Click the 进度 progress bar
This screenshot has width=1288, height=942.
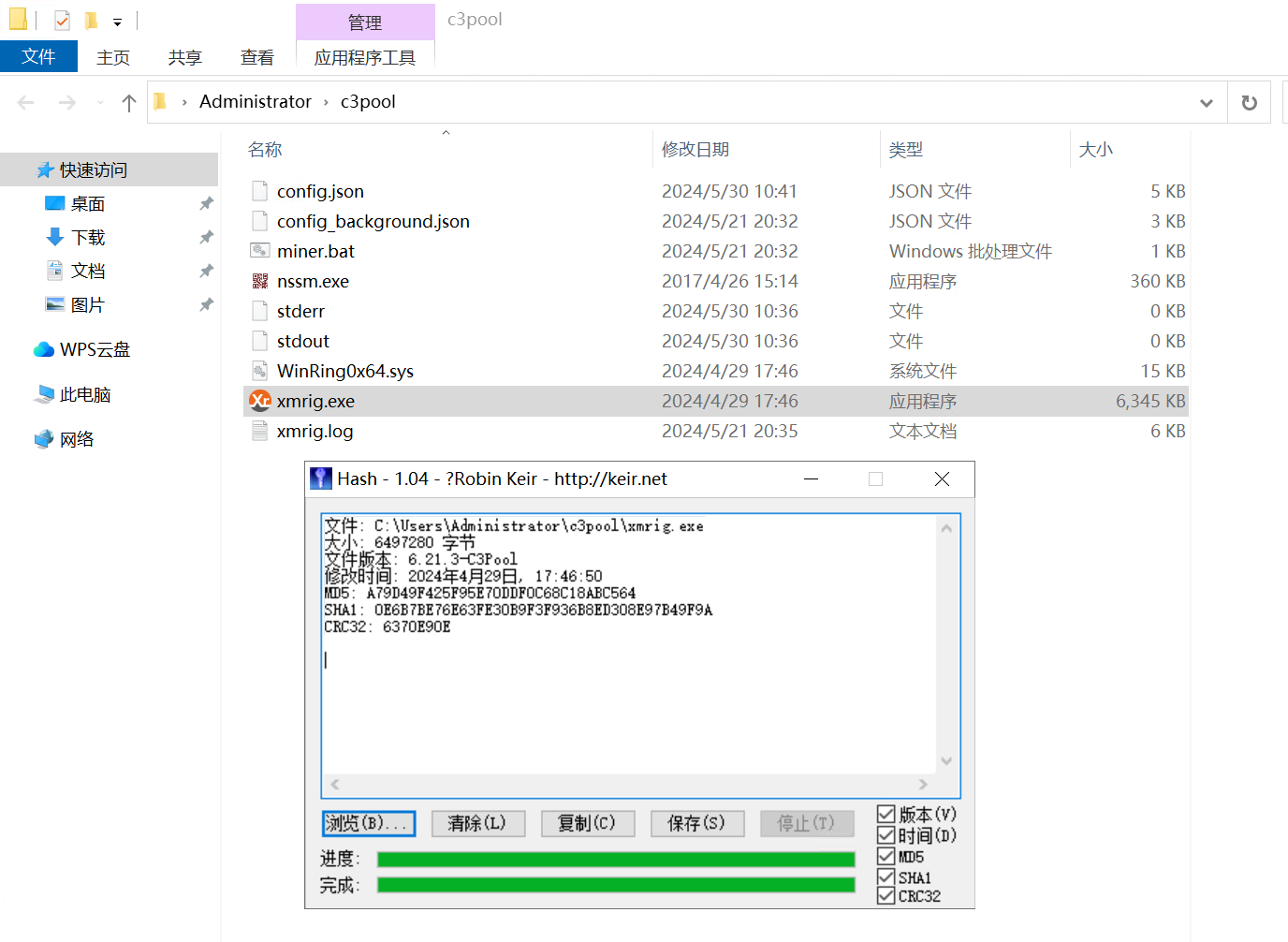[x=616, y=859]
